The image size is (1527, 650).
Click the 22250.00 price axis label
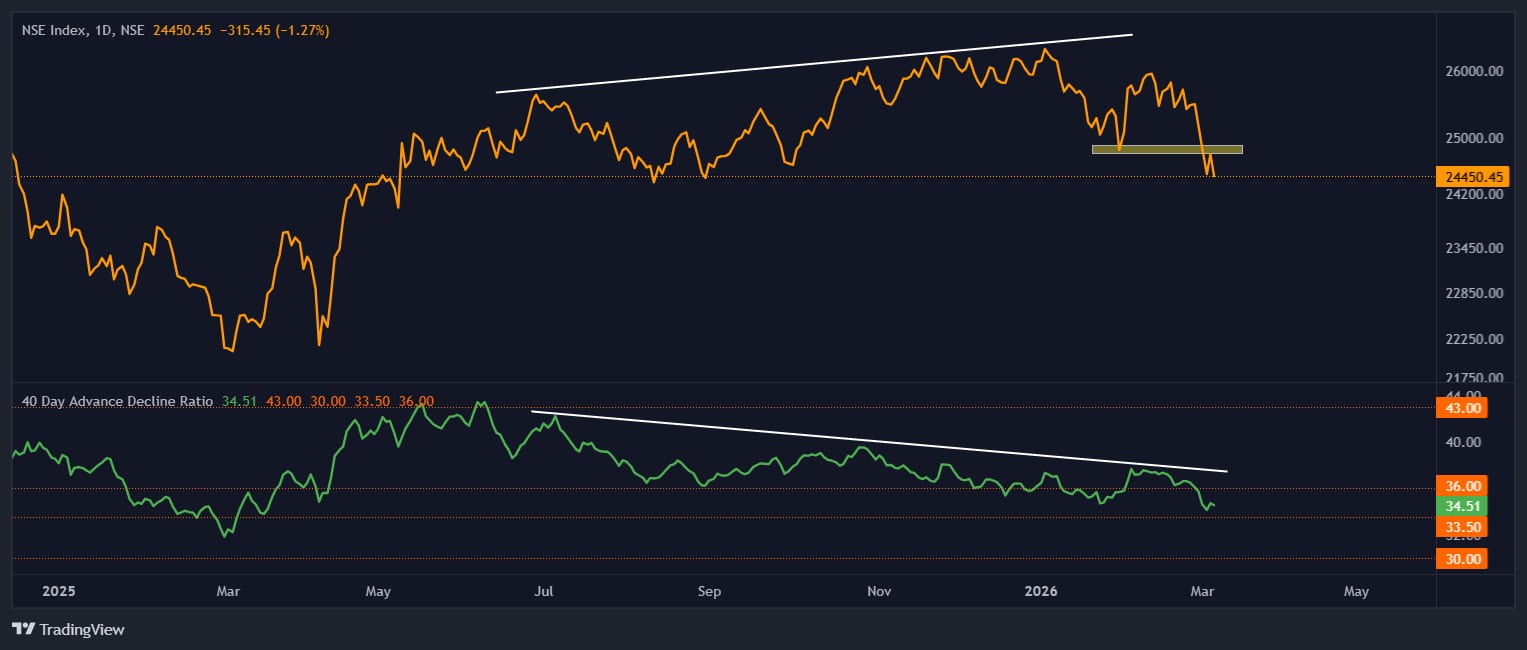point(1476,339)
